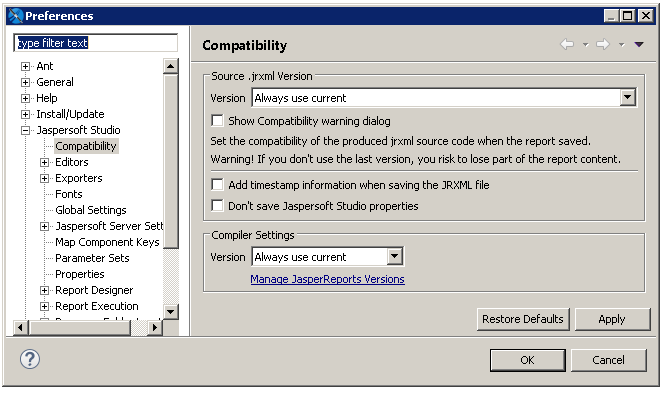Open the Compiler Settings Version dropdown
Viewport: 665px width, 393px height.
[x=394, y=256]
